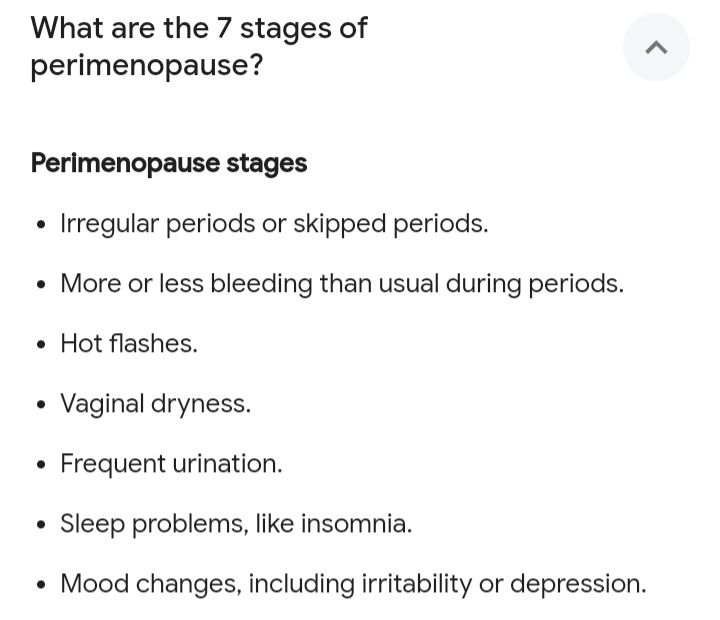Collapse the perimenopause question with chevron
Image resolution: width=720 pixels, height=620 pixels.
(x=656, y=47)
